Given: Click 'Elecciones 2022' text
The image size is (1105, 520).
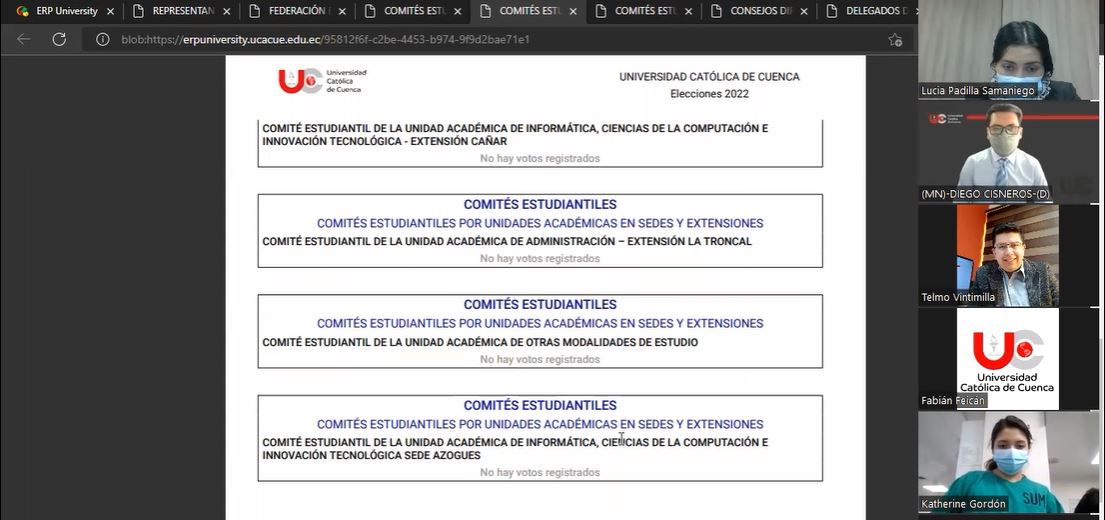Looking at the screenshot, I should click(x=709, y=94).
